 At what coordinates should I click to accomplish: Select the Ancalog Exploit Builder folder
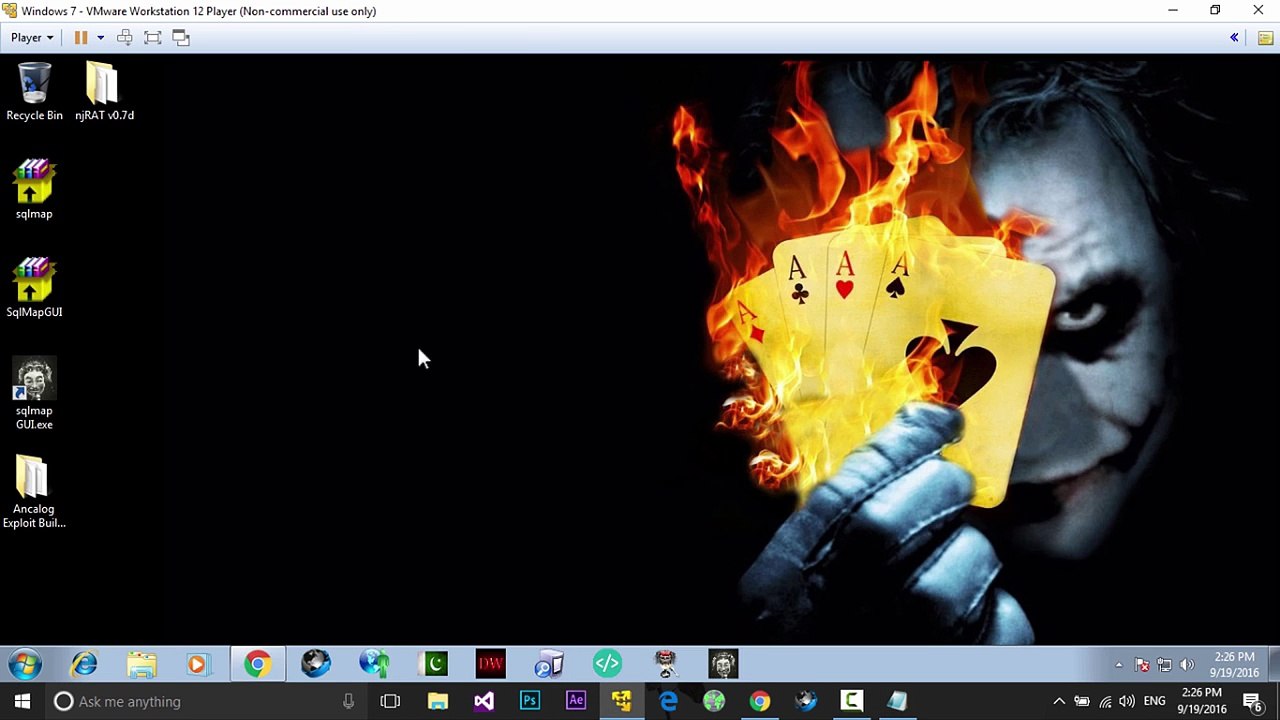[x=34, y=492]
